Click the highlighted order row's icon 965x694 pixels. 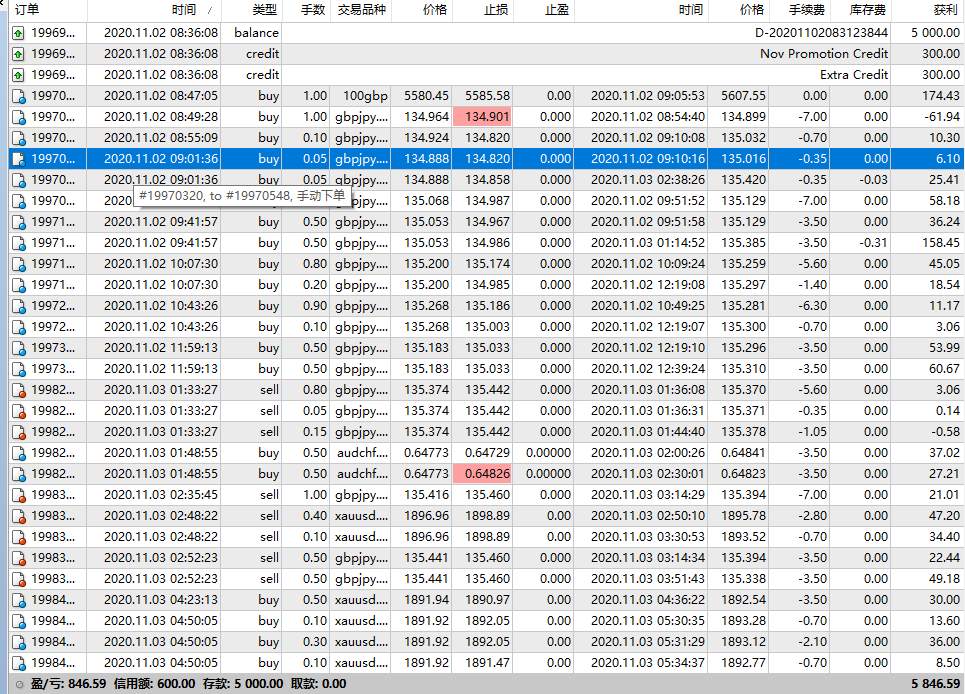(18, 159)
